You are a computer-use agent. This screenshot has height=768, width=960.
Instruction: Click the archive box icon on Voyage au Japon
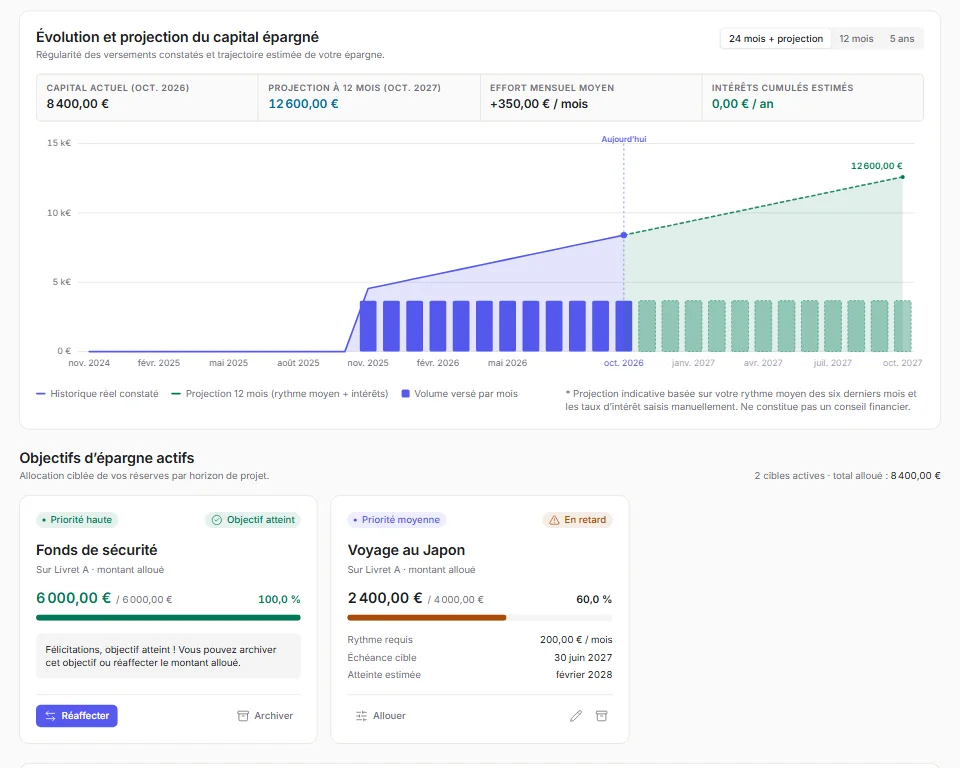coord(601,715)
